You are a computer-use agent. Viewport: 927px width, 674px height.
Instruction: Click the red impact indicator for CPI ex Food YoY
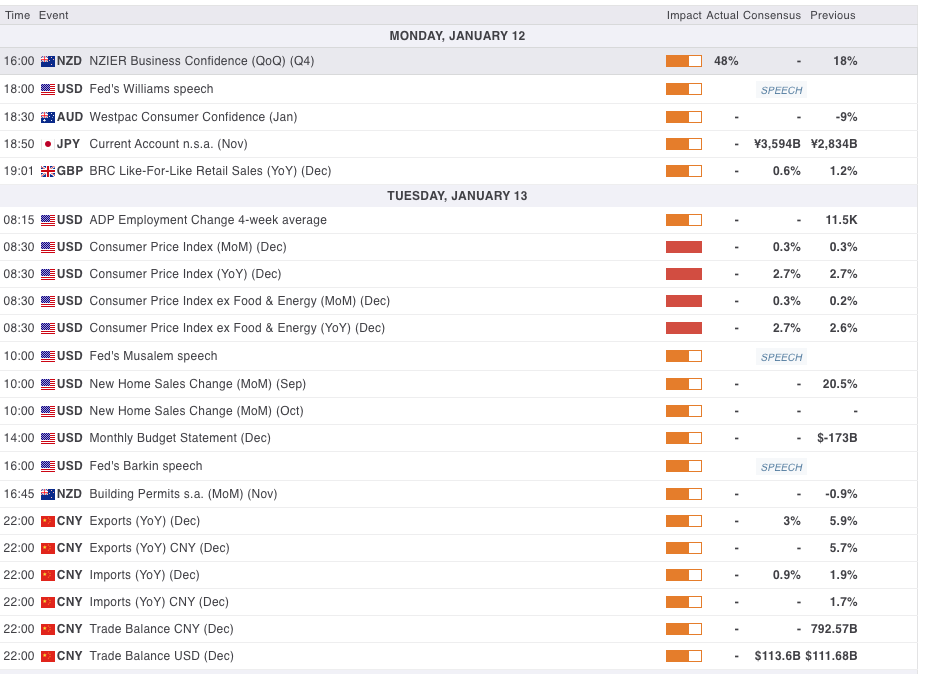tap(683, 328)
